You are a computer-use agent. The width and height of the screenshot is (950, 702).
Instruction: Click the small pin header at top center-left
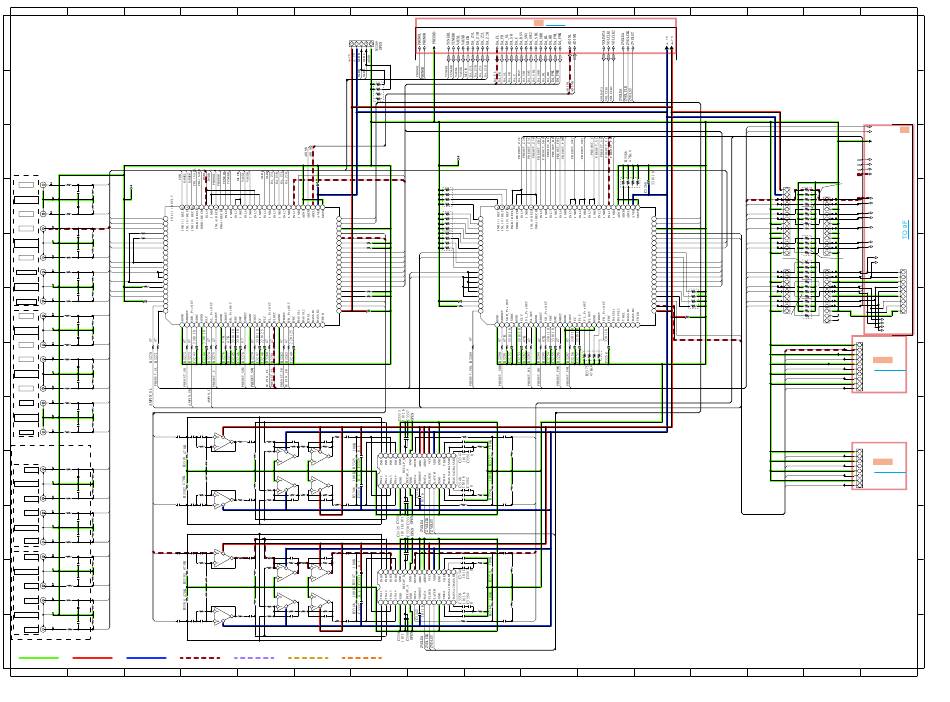360,45
